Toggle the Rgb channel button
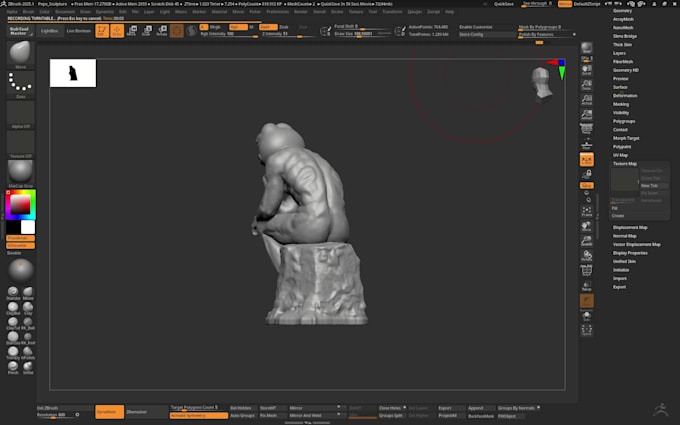Viewport: 680px width, 425px height. click(x=238, y=27)
